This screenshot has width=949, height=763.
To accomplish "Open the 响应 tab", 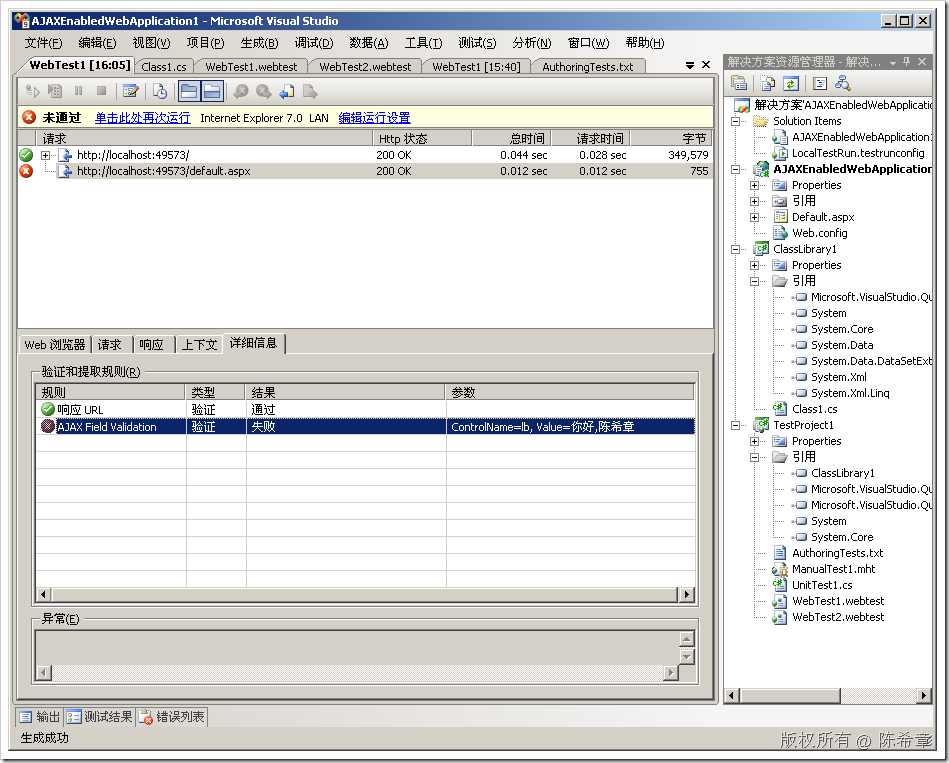I will tap(151, 345).
